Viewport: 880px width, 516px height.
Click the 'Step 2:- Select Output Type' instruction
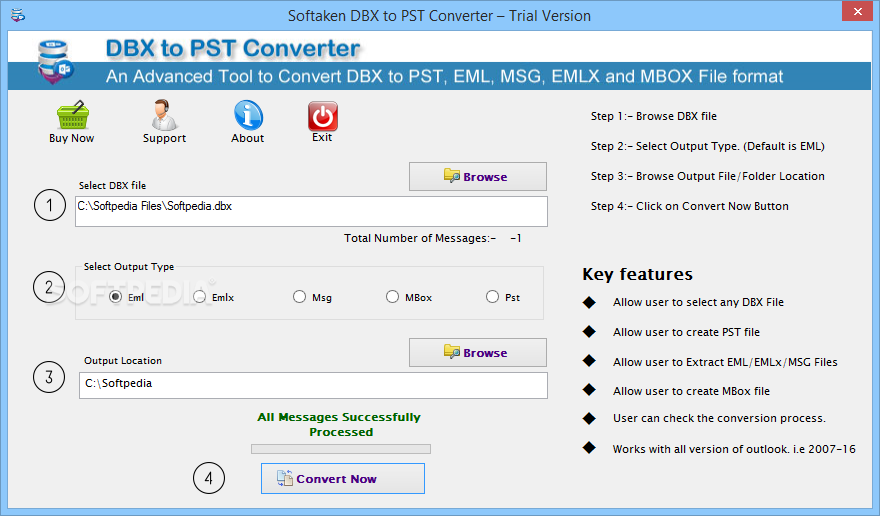click(x=707, y=147)
